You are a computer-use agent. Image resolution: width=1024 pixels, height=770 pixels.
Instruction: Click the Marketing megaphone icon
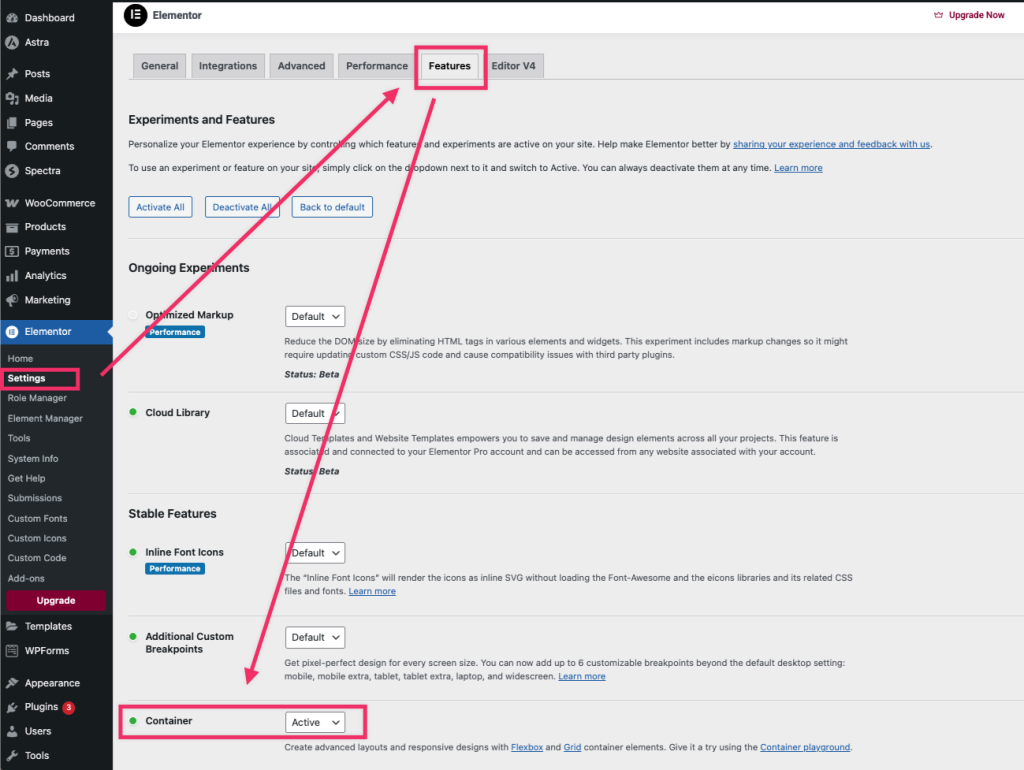click(12, 300)
